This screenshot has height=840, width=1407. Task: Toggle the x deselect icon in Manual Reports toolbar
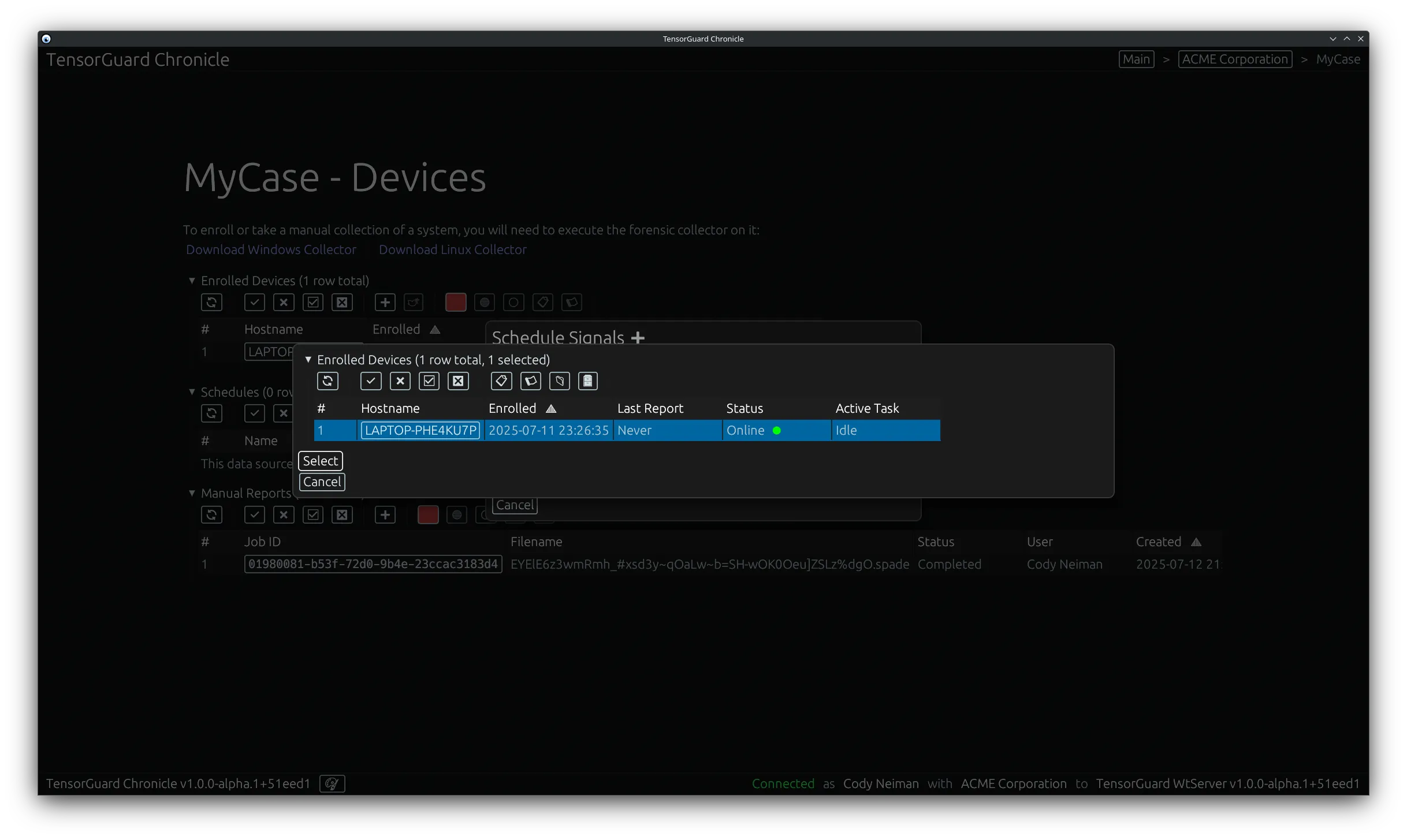click(x=284, y=514)
